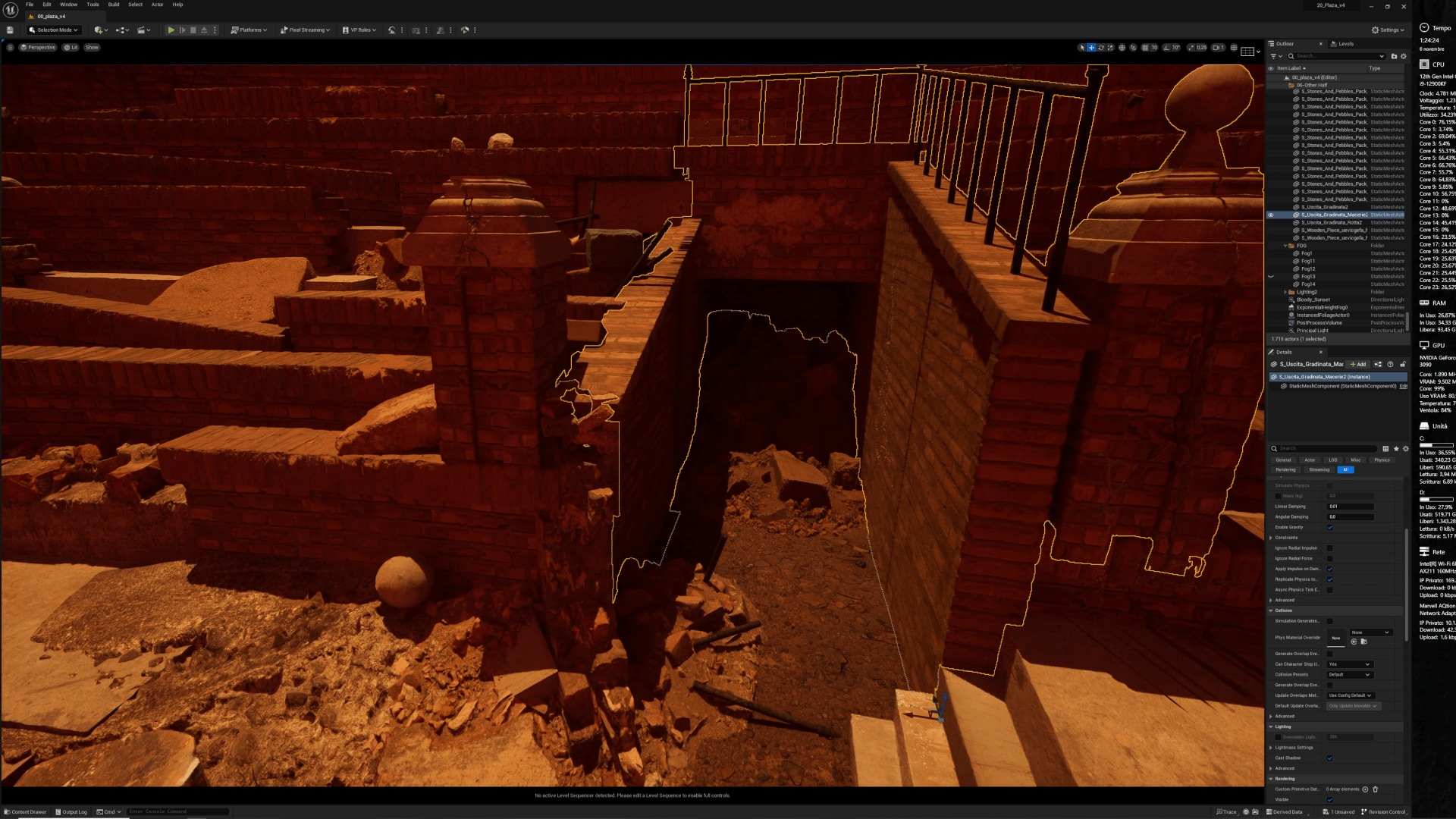1456x819 pixels.
Task: Open the Collision Presets dropdown
Action: (1350, 674)
